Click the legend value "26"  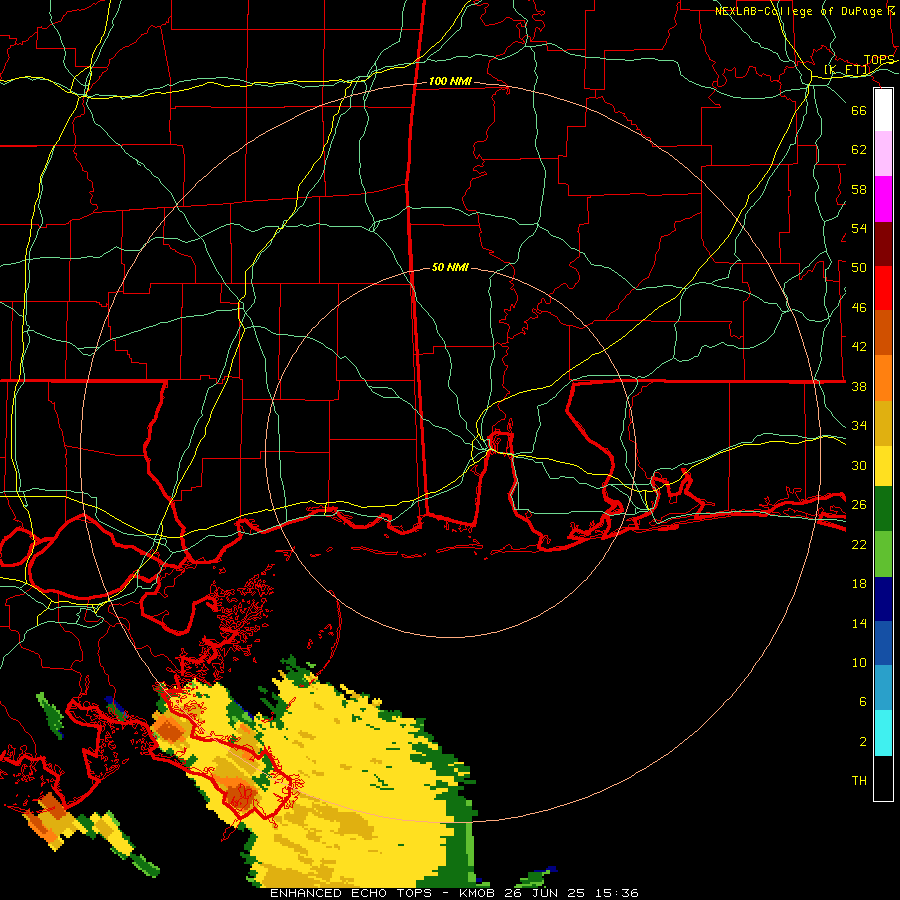point(859,505)
